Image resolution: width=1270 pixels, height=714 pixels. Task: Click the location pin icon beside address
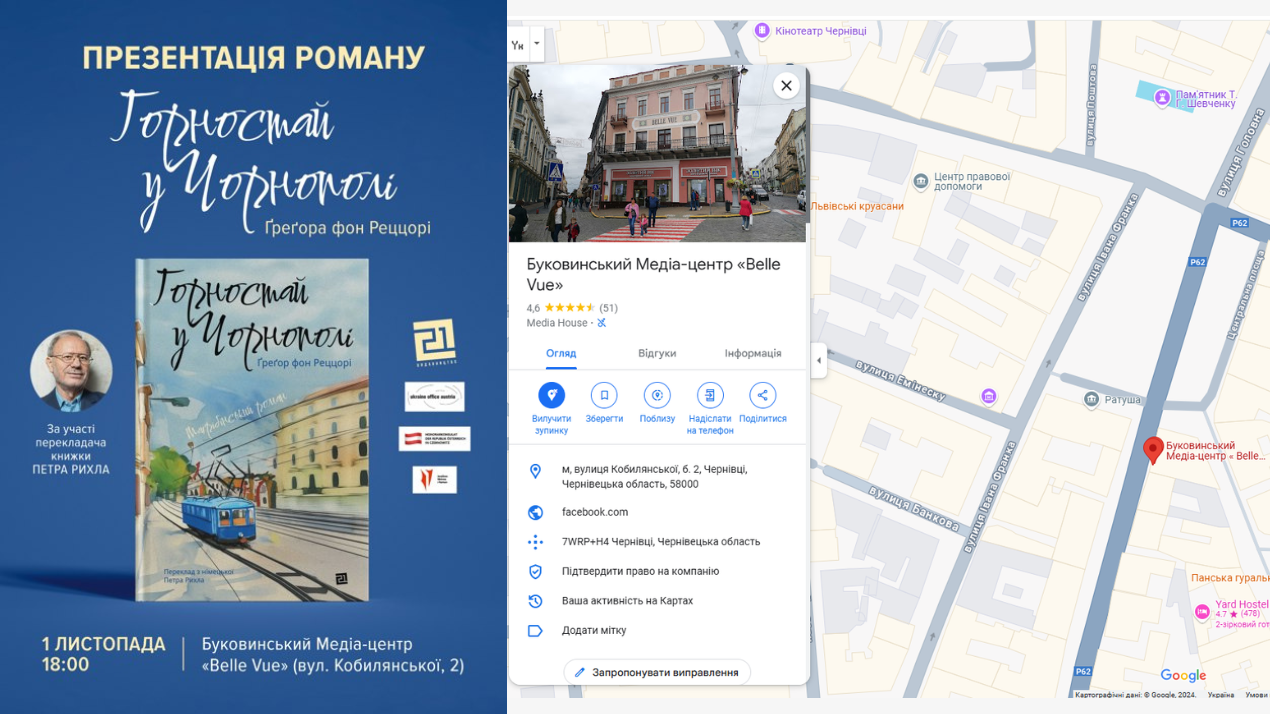(x=535, y=471)
